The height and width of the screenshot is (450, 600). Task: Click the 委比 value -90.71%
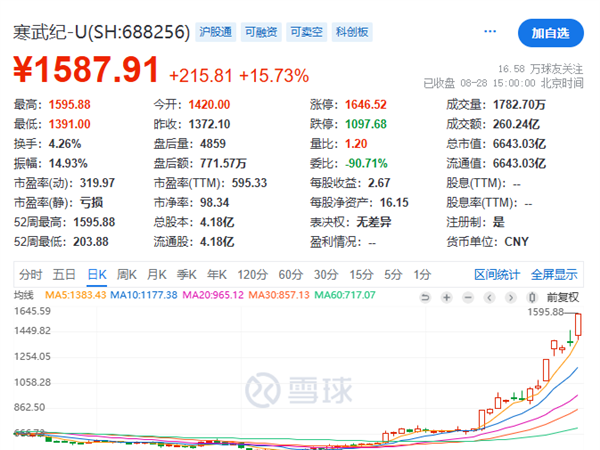pyautogui.click(x=366, y=163)
